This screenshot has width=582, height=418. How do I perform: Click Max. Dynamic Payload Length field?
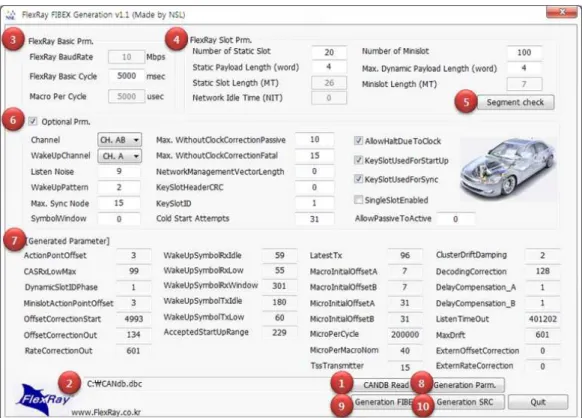pos(524,68)
